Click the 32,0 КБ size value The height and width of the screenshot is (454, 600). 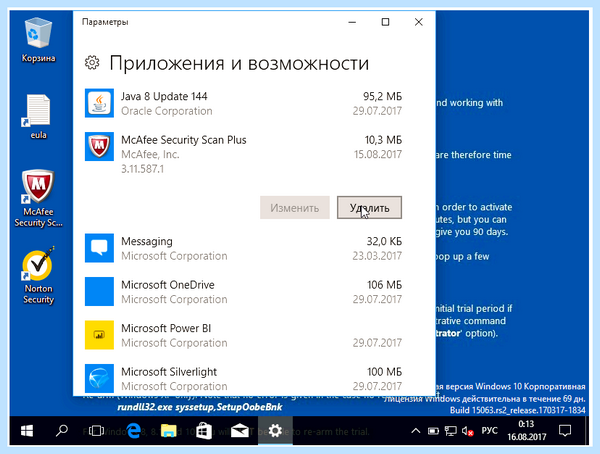click(x=384, y=242)
